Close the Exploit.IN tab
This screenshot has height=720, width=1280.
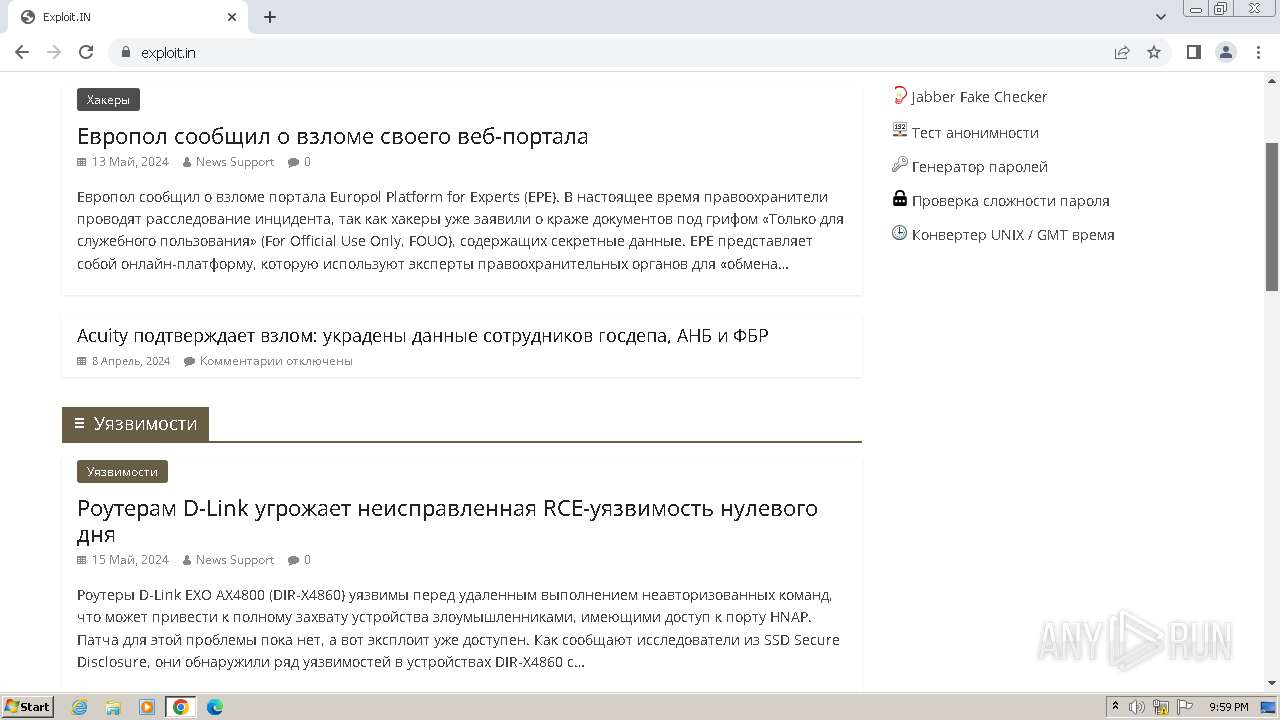click(232, 17)
